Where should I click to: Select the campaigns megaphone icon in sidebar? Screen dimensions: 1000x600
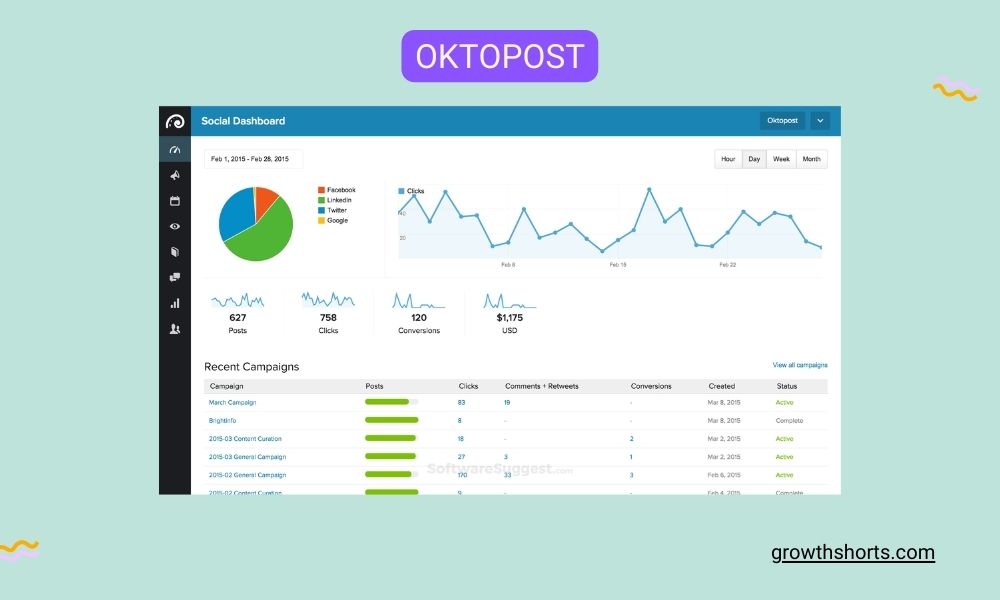[175, 174]
